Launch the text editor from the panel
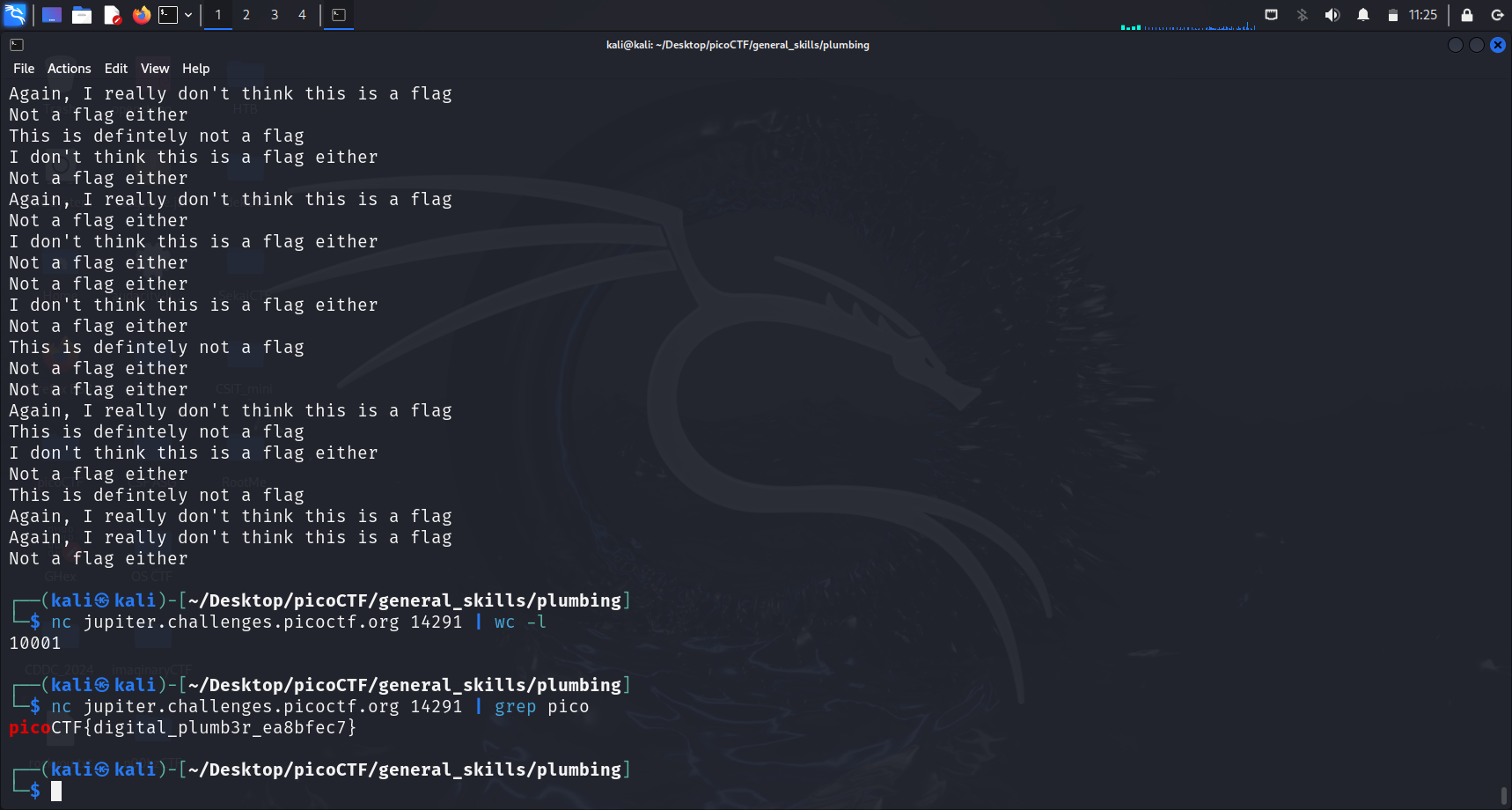Image resolution: width=1512 pixels, height=810 pixels. click(x=112, y=15)
